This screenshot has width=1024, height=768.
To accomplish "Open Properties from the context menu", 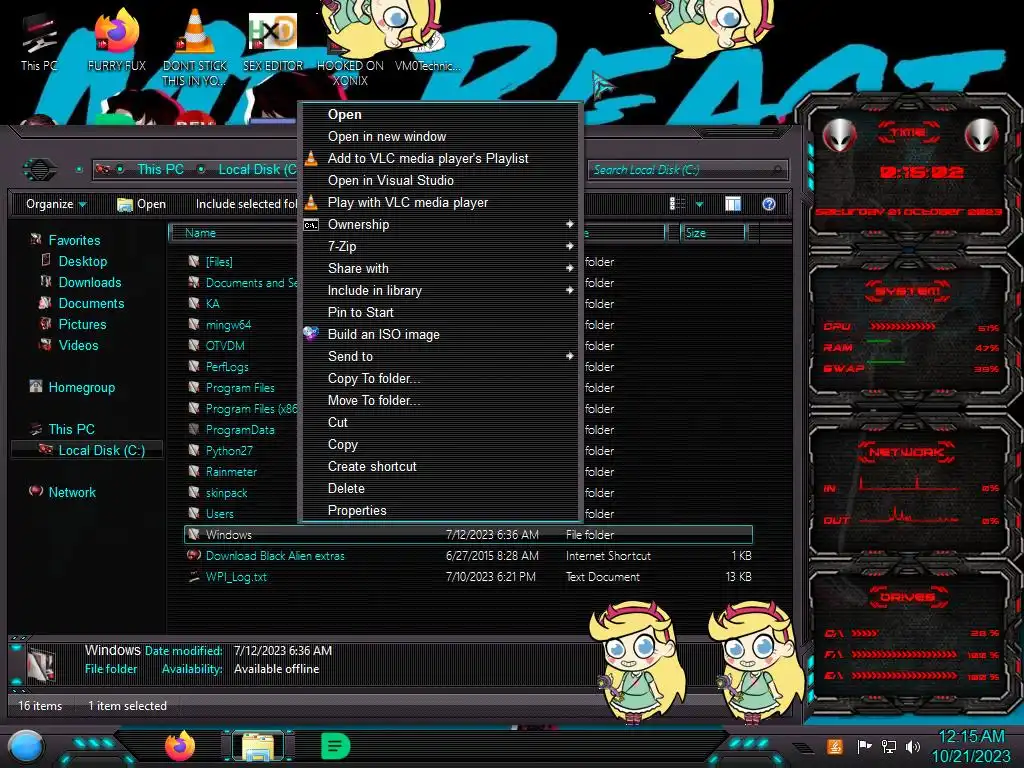I will (x=440, y=511).
